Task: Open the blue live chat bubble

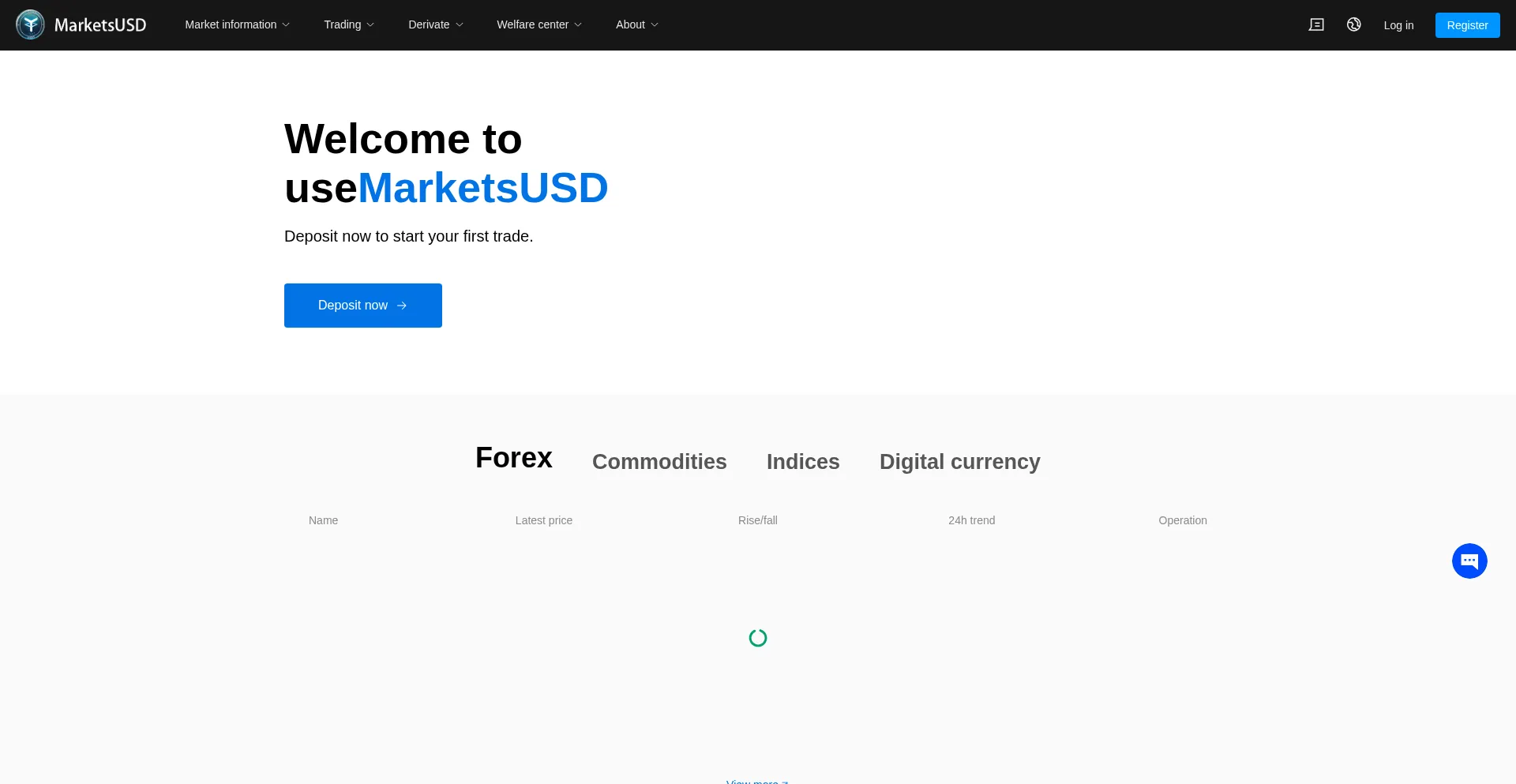Action: (1469, 561)
